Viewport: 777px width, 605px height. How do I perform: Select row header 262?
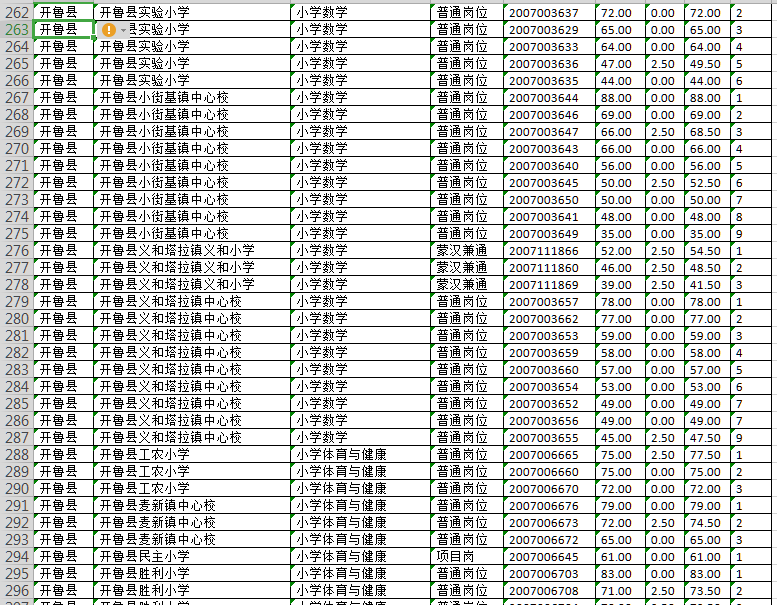16,13
